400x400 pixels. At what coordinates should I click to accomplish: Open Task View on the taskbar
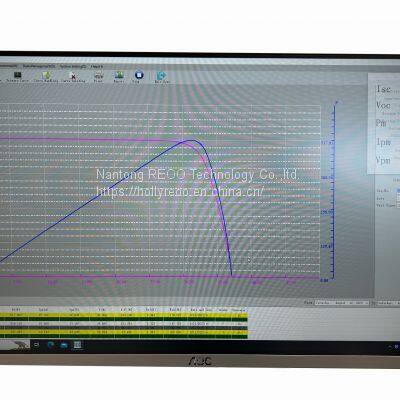coord(37,344)
